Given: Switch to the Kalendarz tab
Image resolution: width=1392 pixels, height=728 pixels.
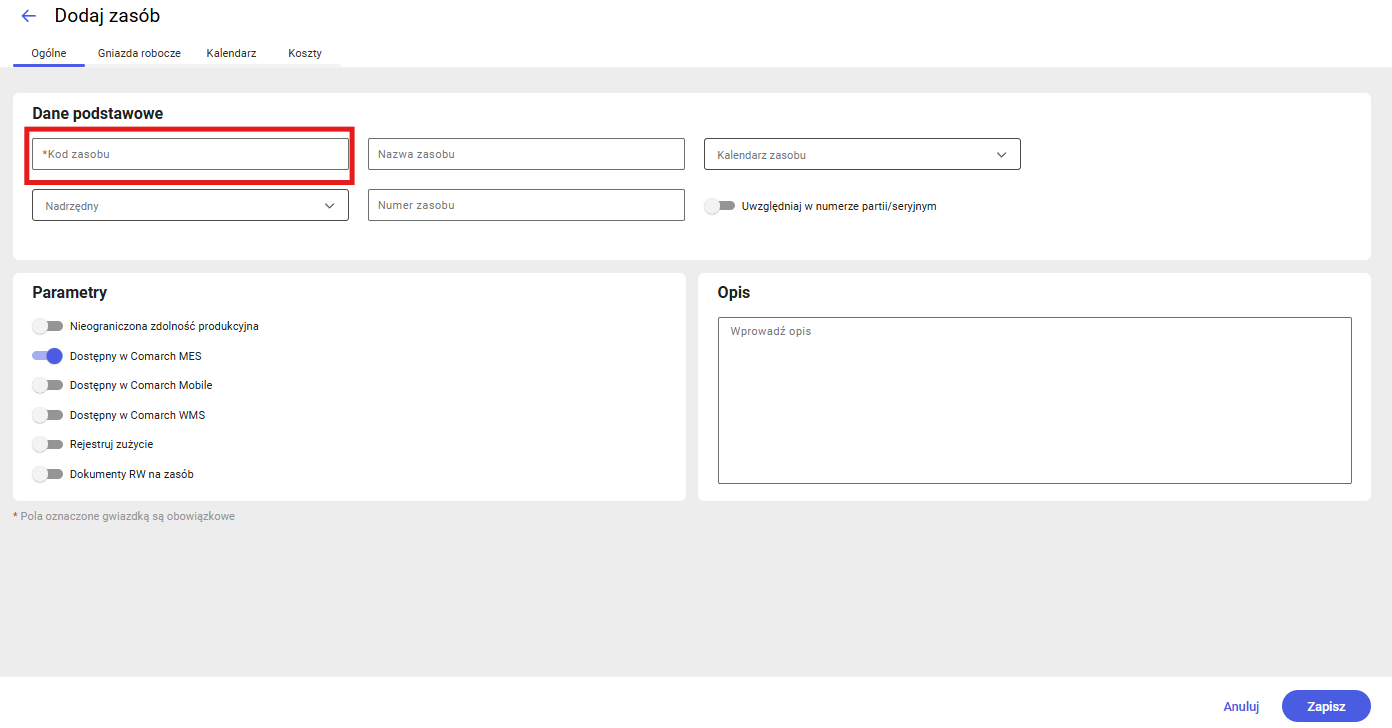Looking at the screenshot, I should click(x=231, y=53).
